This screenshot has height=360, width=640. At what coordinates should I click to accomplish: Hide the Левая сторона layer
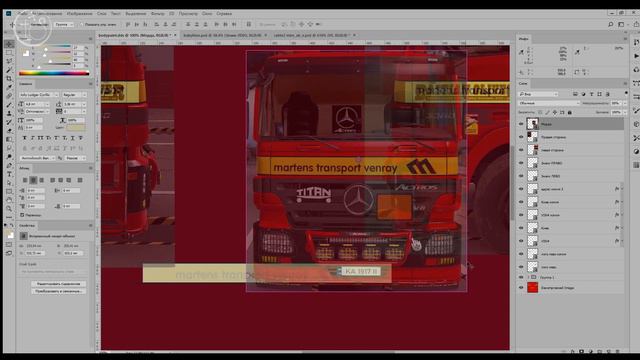[521, 150]
